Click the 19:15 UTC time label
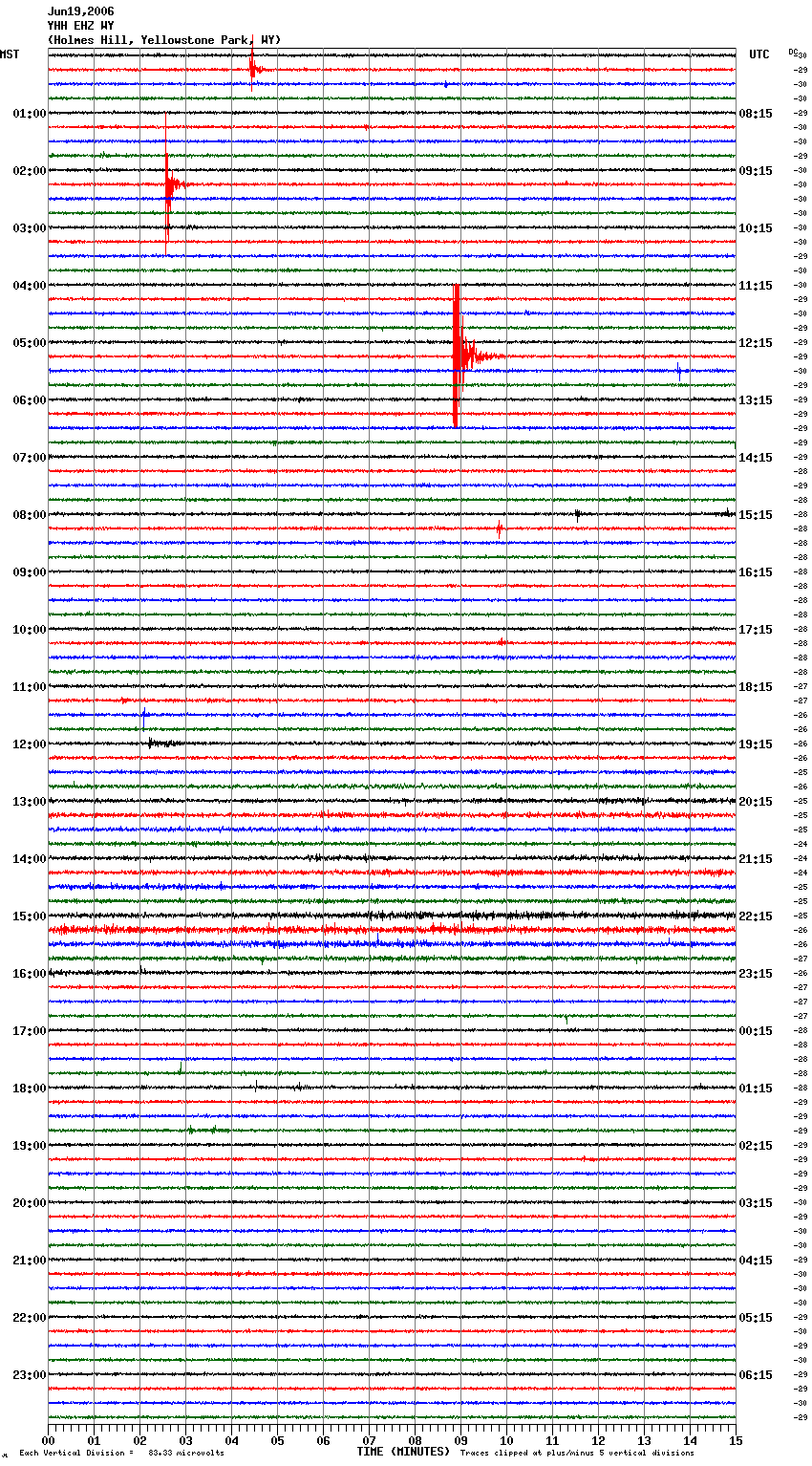 click(x=756, y=744)
